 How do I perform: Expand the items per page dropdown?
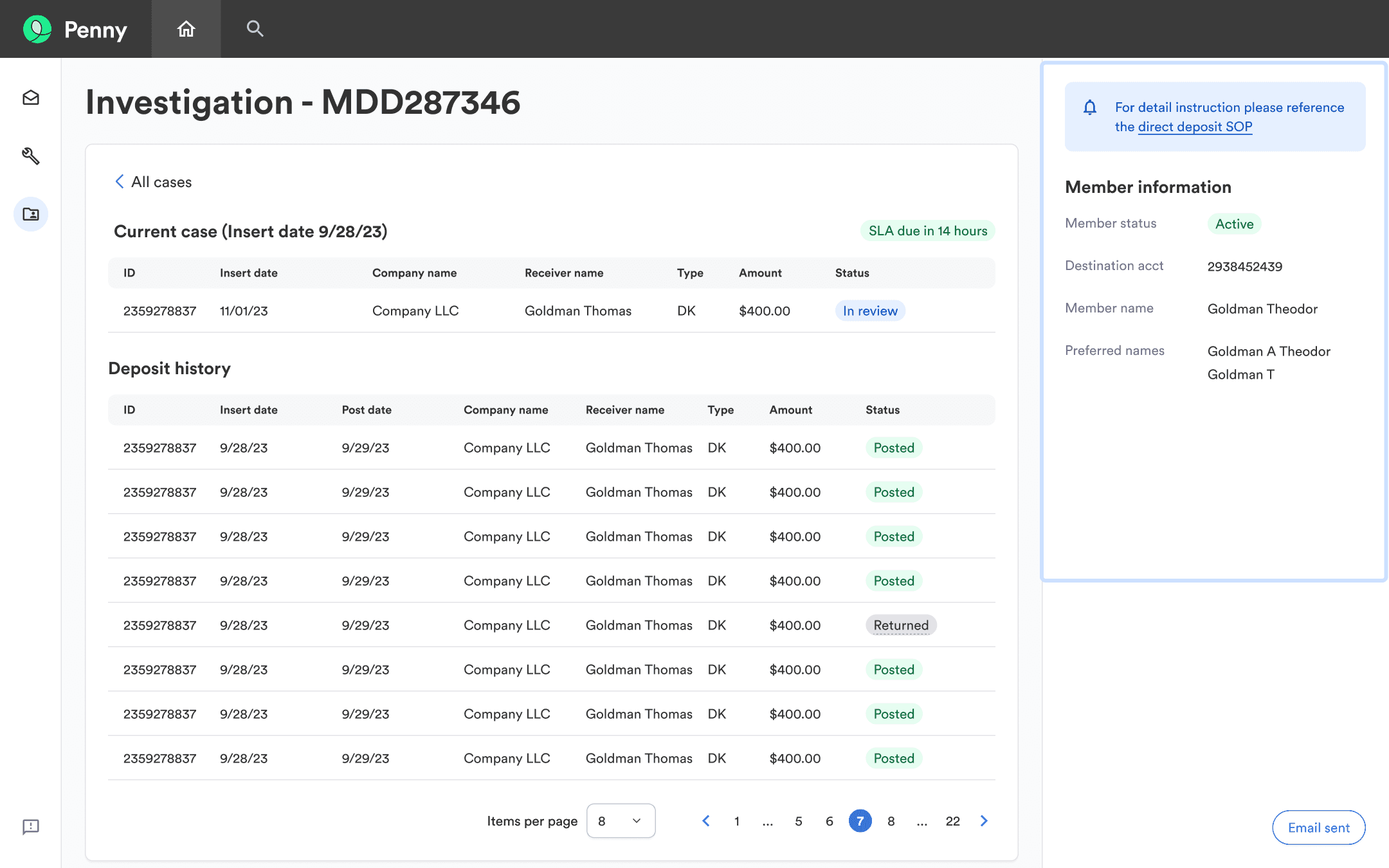pyautogui.click(x=621, y=821)
